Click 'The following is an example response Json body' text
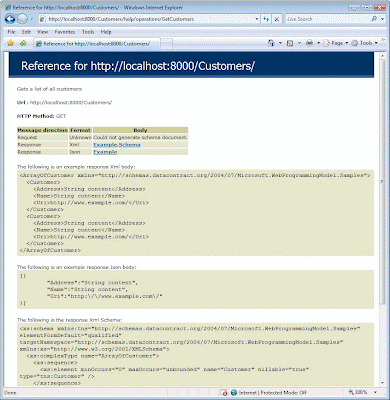This screenshot has width=390, height=400. click(77, 267)
